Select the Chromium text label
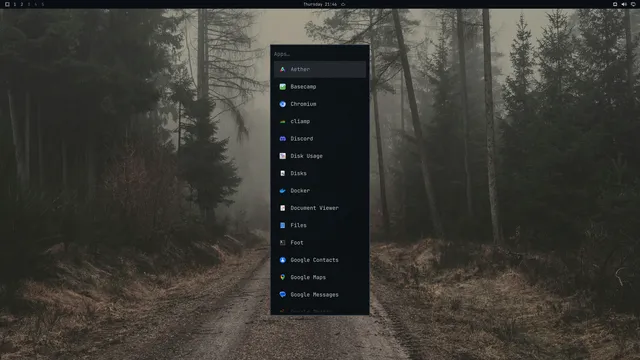Viewport: 640px width, 360px height. [303, 104]
